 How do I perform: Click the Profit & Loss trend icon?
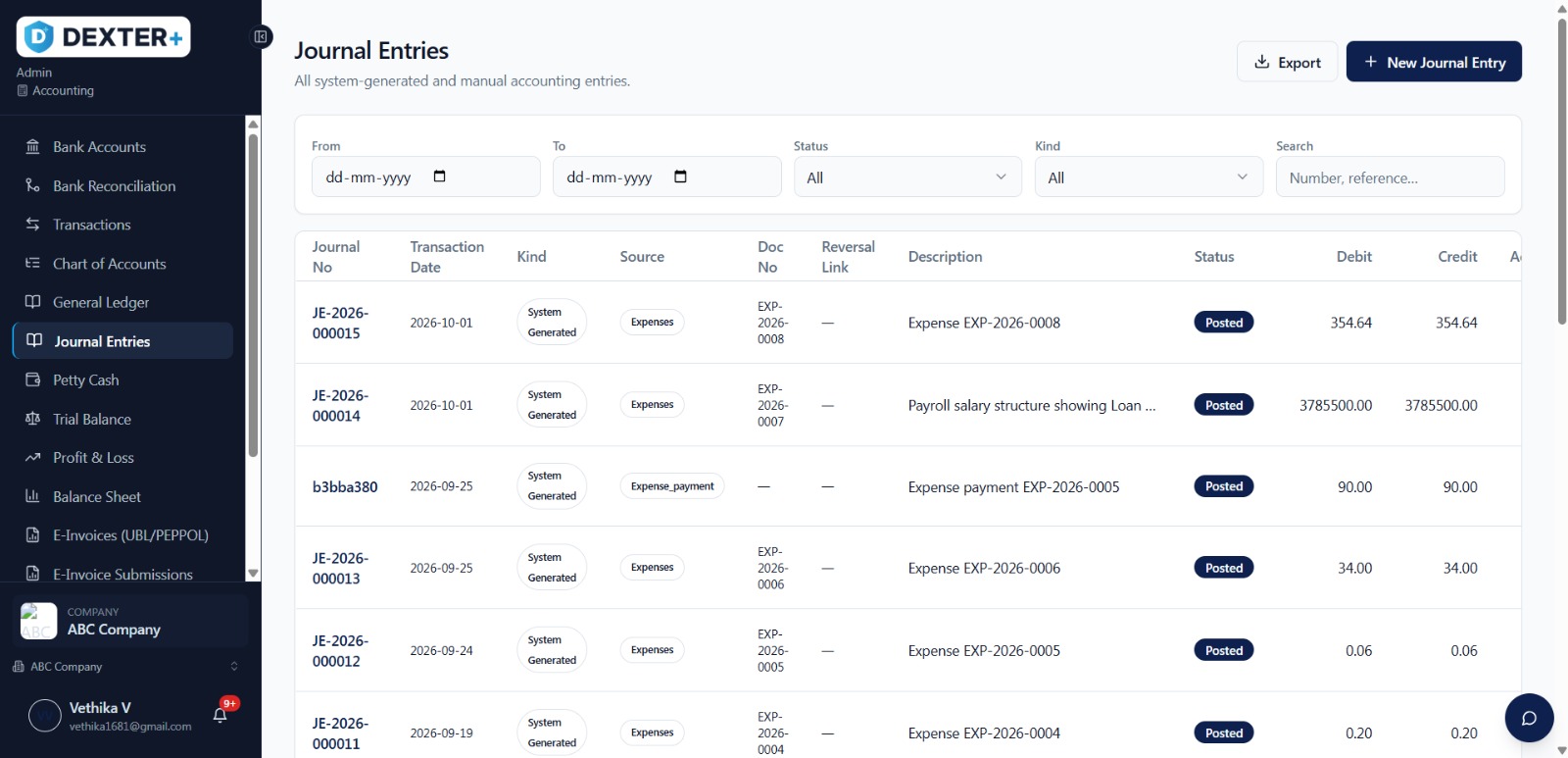pyautogui.click(x=32, y=458)
